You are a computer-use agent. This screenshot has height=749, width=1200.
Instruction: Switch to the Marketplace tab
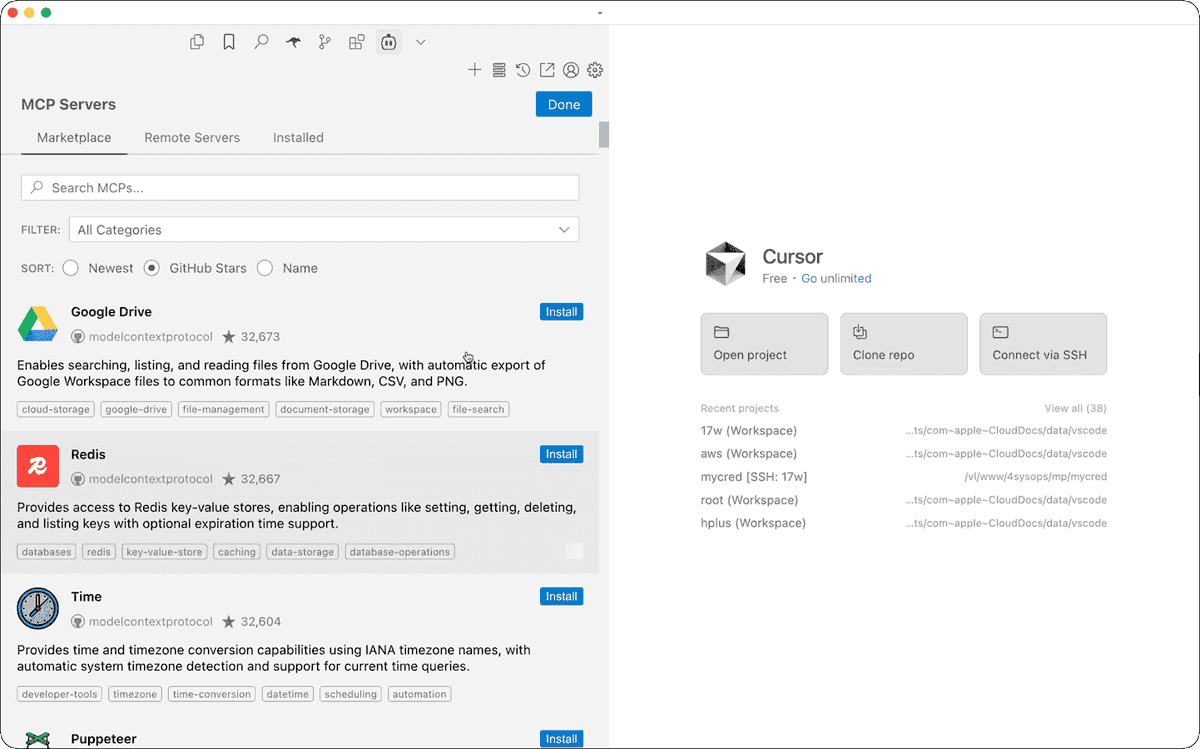tap(74, 138)
